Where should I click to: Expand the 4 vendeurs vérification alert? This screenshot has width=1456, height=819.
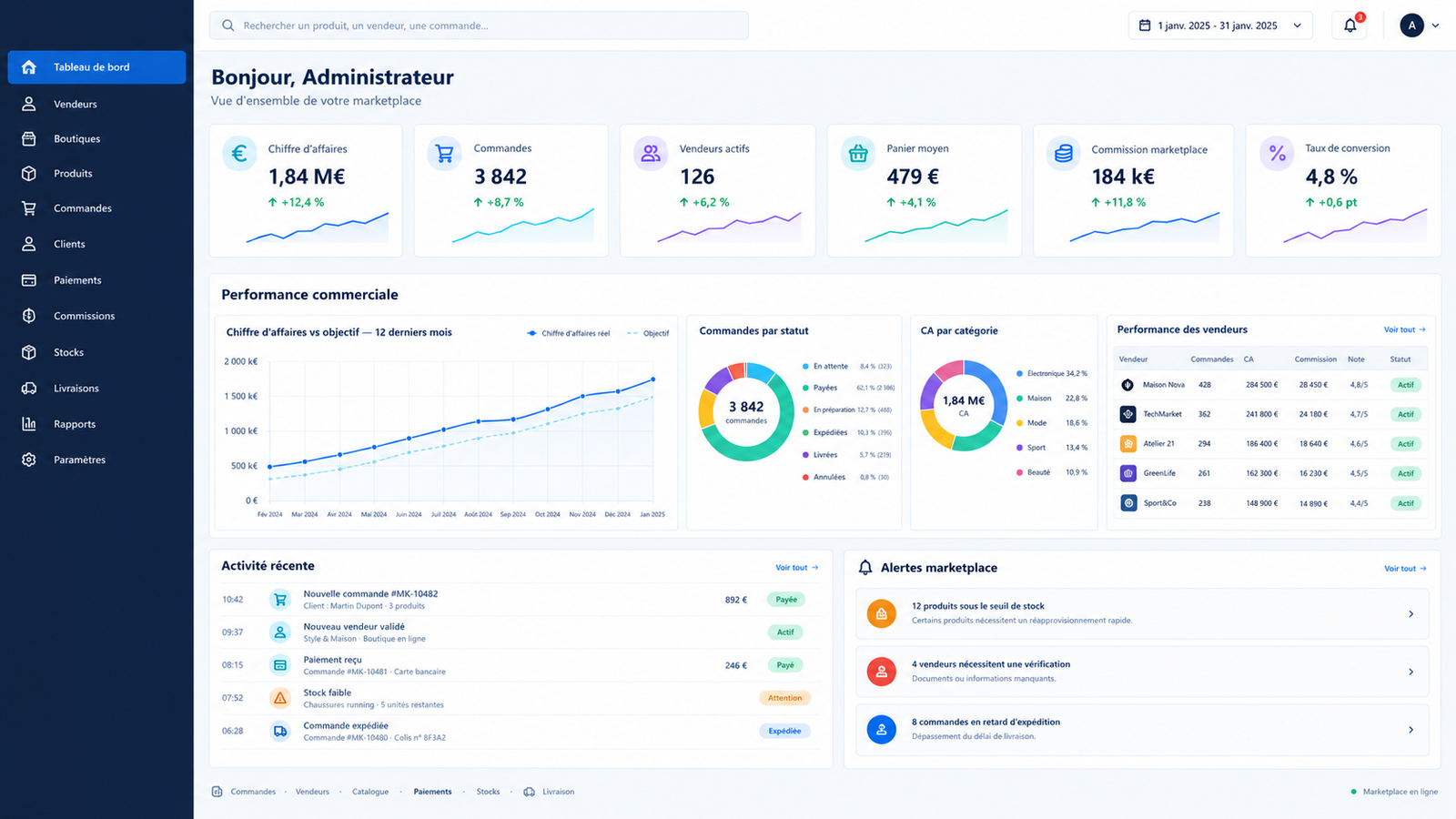[x=1410, y=672]
